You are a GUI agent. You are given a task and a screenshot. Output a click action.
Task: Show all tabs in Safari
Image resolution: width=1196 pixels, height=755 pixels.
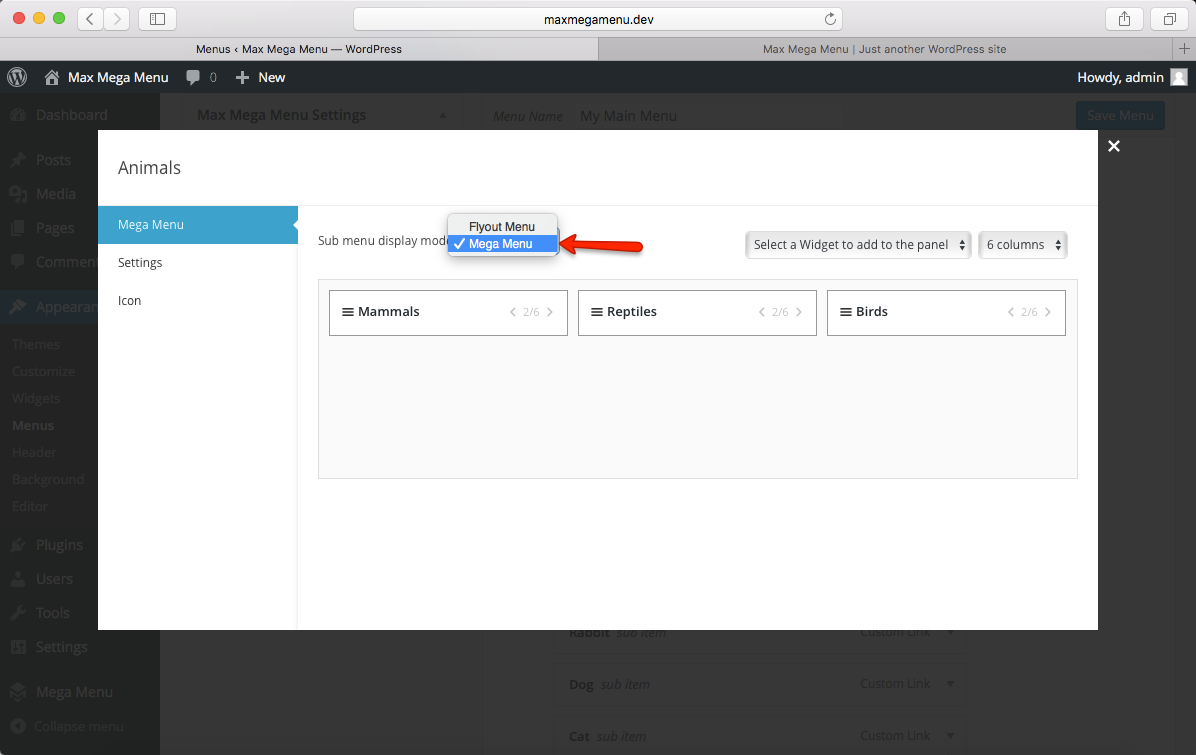1169,19
